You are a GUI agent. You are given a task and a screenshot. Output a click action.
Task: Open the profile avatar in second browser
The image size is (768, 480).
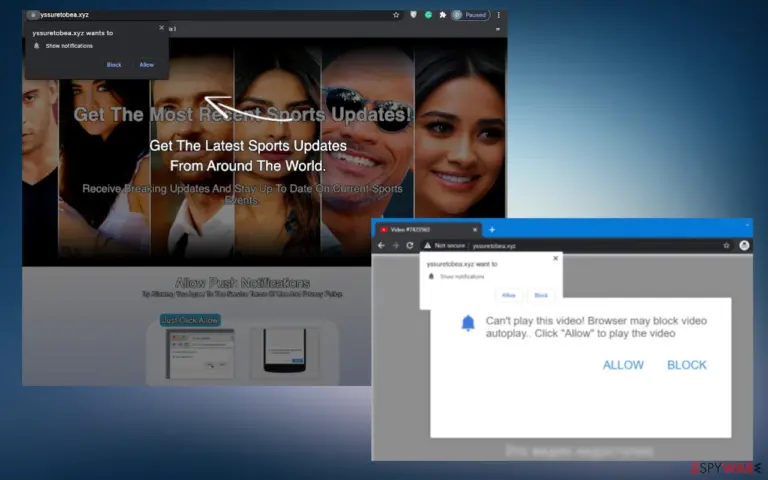click(744, 245)
